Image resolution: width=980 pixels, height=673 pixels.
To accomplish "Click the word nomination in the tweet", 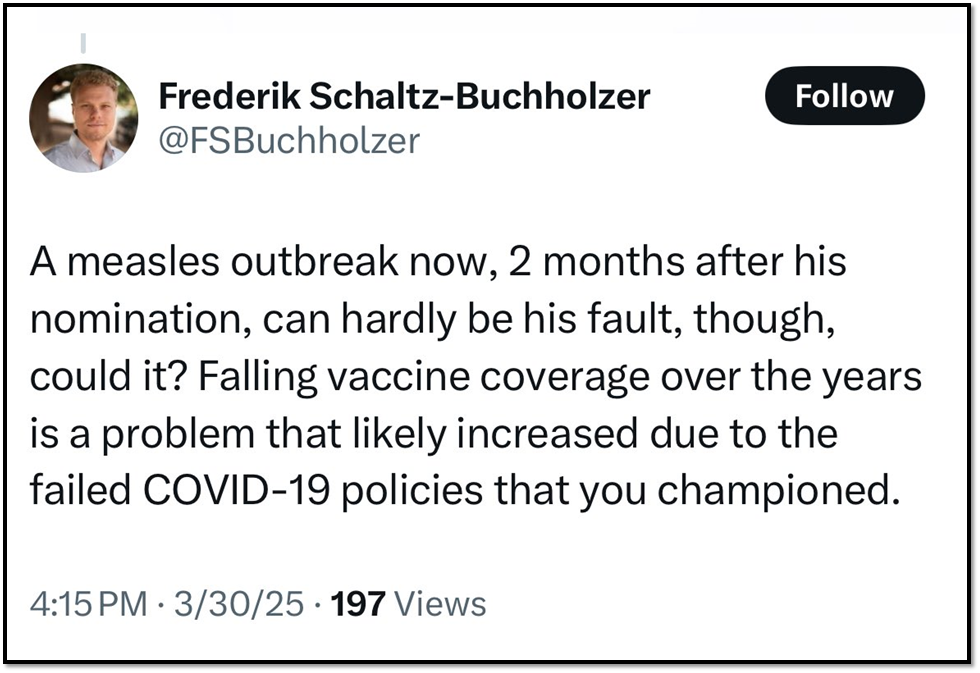I will click(x=136, y=319).
